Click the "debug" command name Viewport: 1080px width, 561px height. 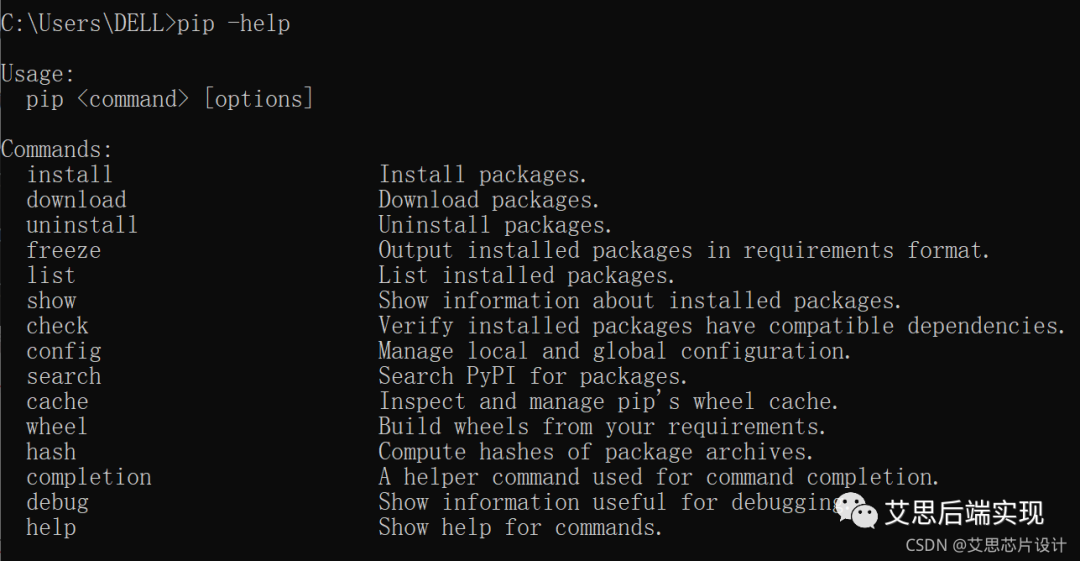click(57, 502)
